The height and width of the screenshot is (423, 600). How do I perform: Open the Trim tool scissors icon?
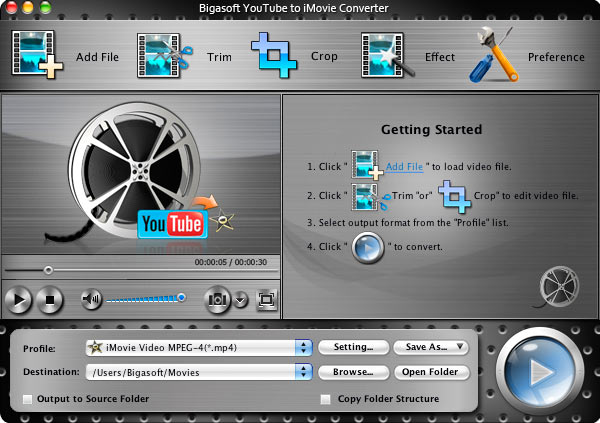pyautogui.click(x=165, y=56)
